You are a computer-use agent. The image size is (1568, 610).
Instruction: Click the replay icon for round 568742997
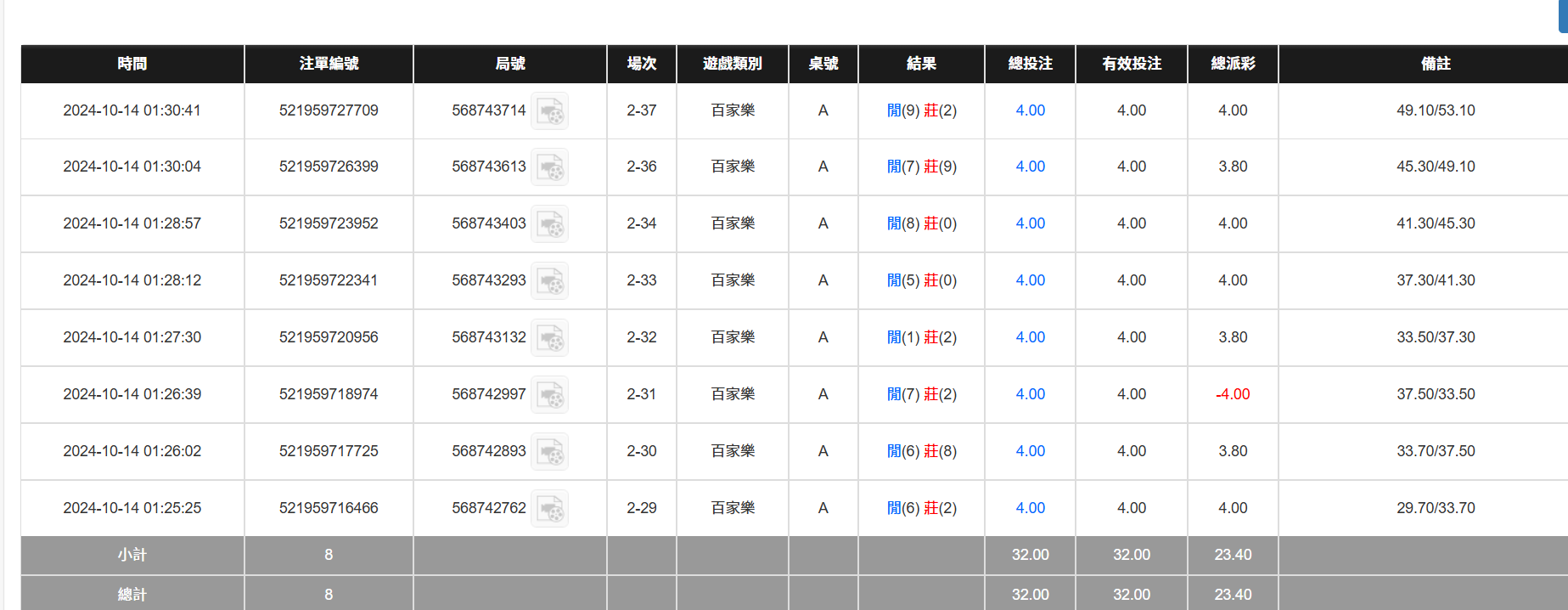click(549, 395)
